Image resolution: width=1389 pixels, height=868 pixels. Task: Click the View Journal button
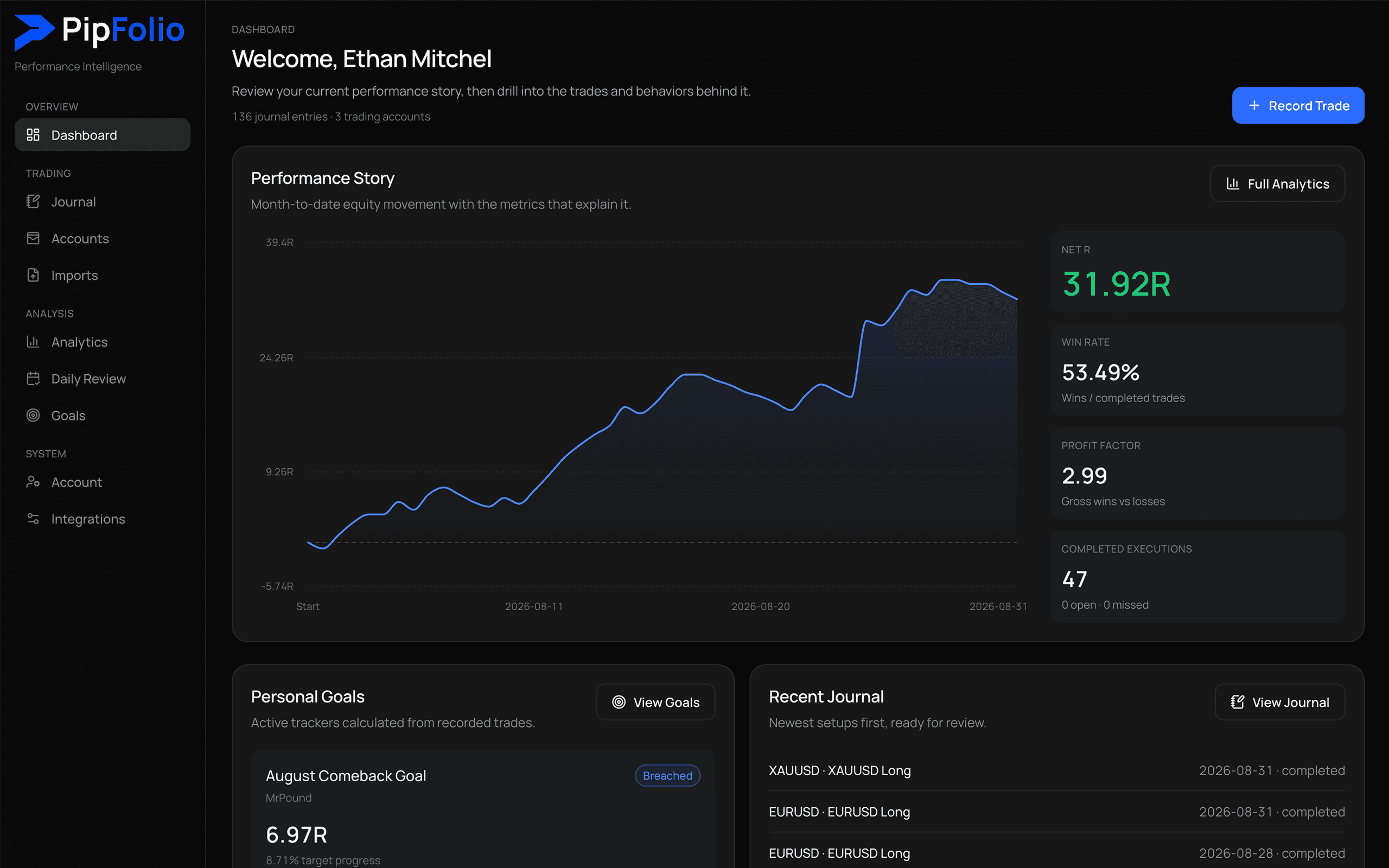pos(1279,702)
